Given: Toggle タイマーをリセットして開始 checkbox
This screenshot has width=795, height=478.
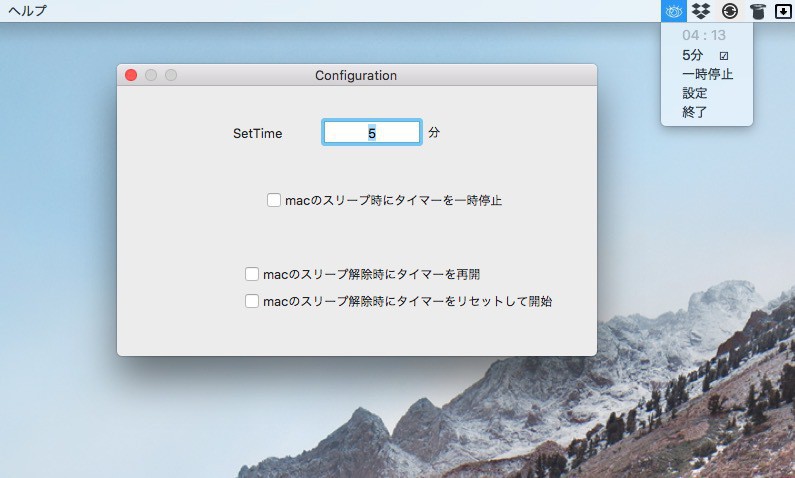Looking at the screenshot, I should tap(252, 301).
